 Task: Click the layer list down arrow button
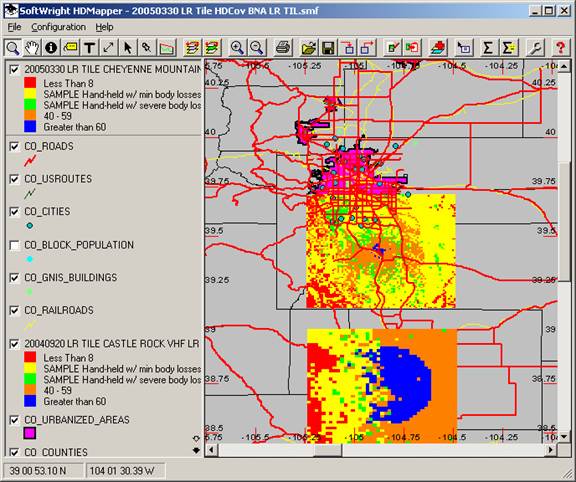click(x=196, y=450)
